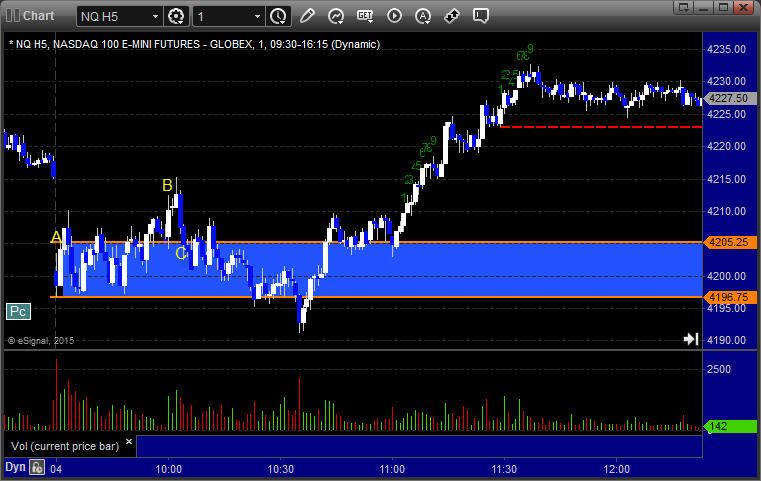Open the alerts 'A' circle icon menu
This screenshot has height=481, width=761.
[423, 16]
